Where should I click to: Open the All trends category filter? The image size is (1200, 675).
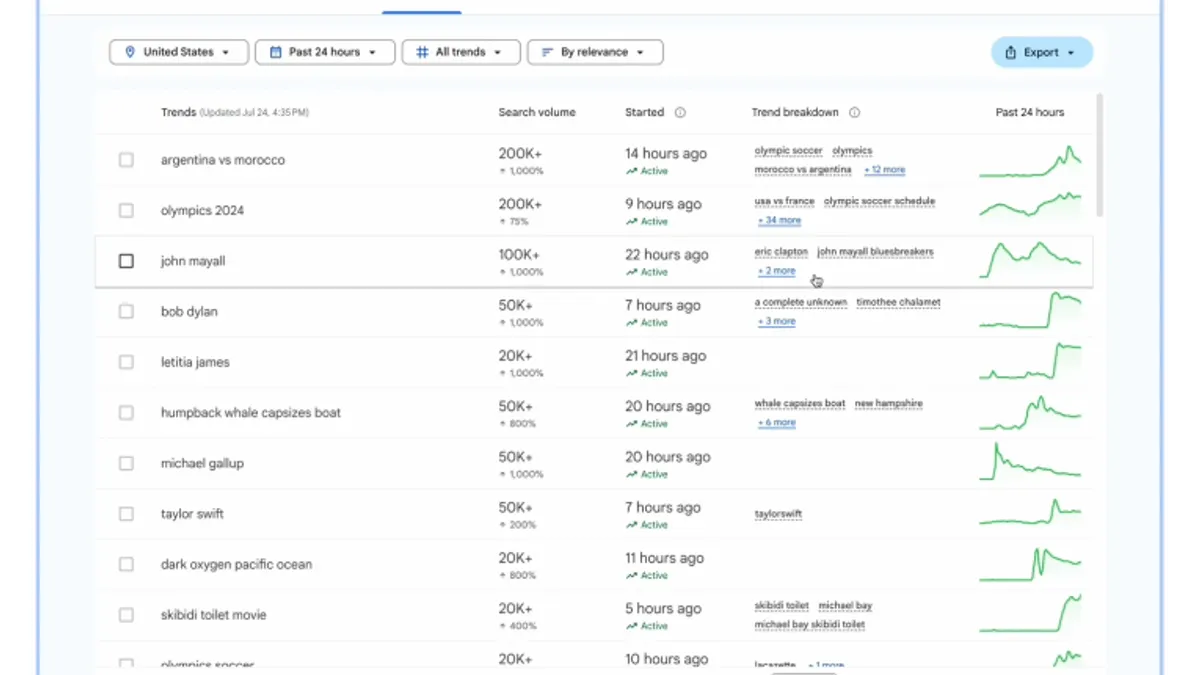click(461, 52)
